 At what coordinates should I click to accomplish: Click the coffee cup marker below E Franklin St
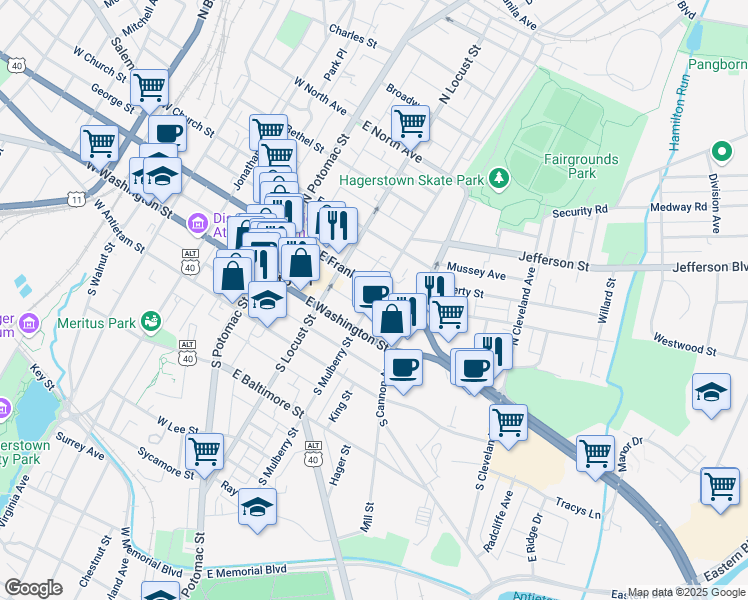point(374,292)
